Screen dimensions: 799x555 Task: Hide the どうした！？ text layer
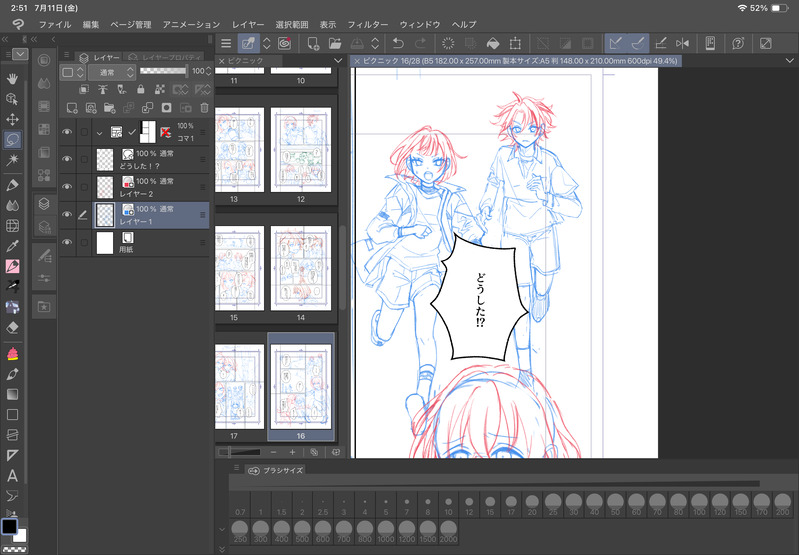coord(67,159)
